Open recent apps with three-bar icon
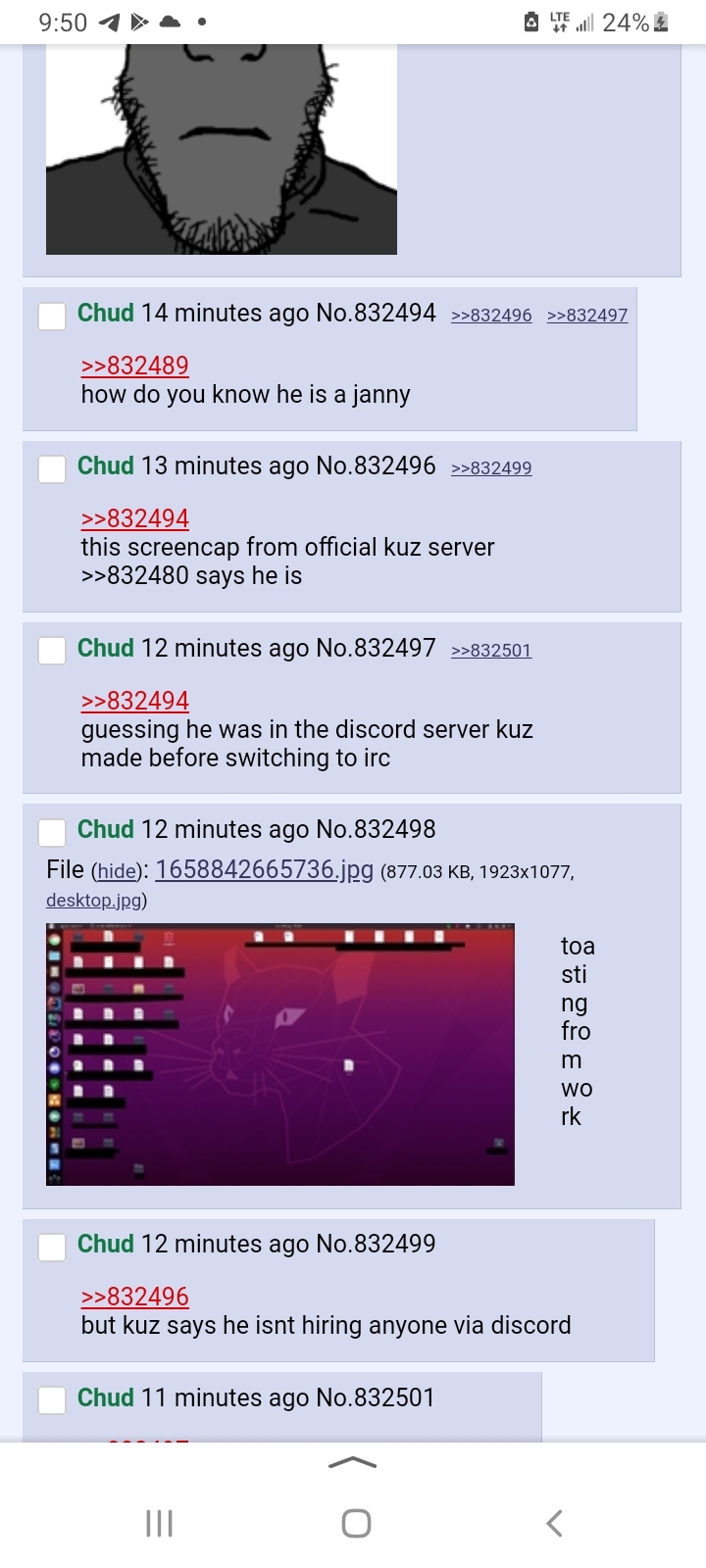Viewport: 706px width, 1568px height. click(x=159, y=1523)
